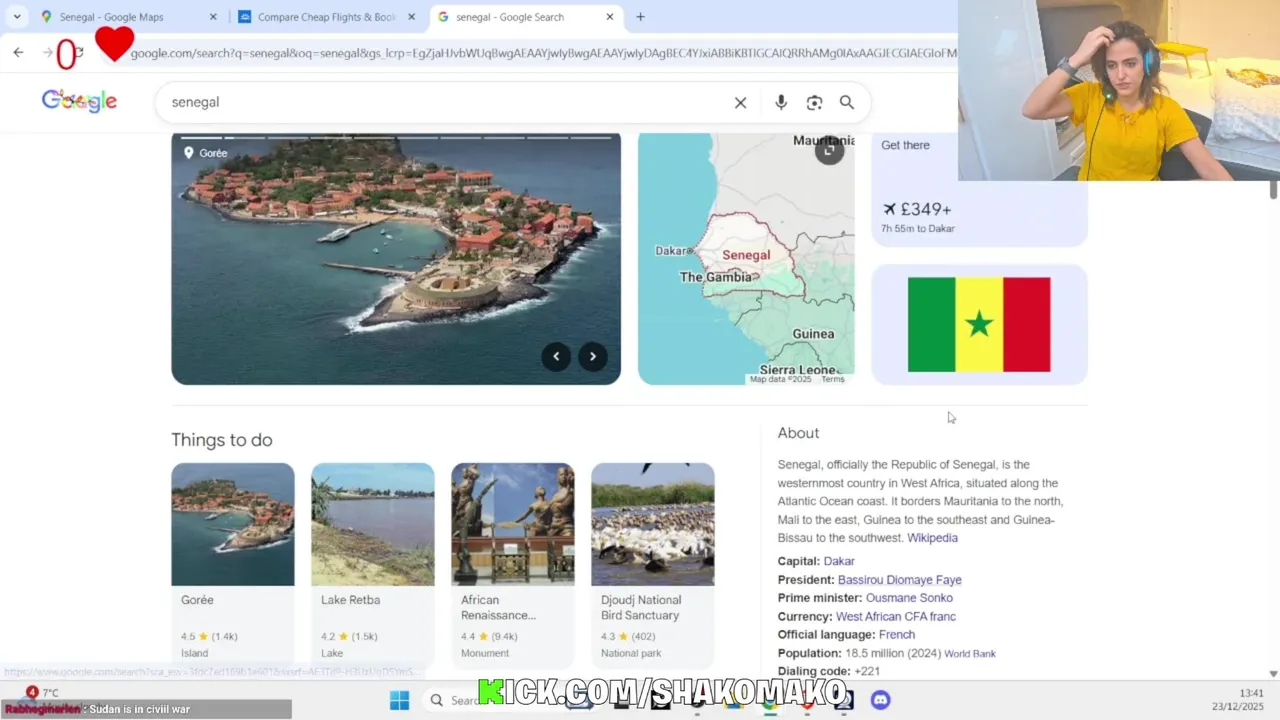Switch to Compare Cheap Flights tab
The height and width of the screenshot is (720, 1280).
click(x=327, y=17)
